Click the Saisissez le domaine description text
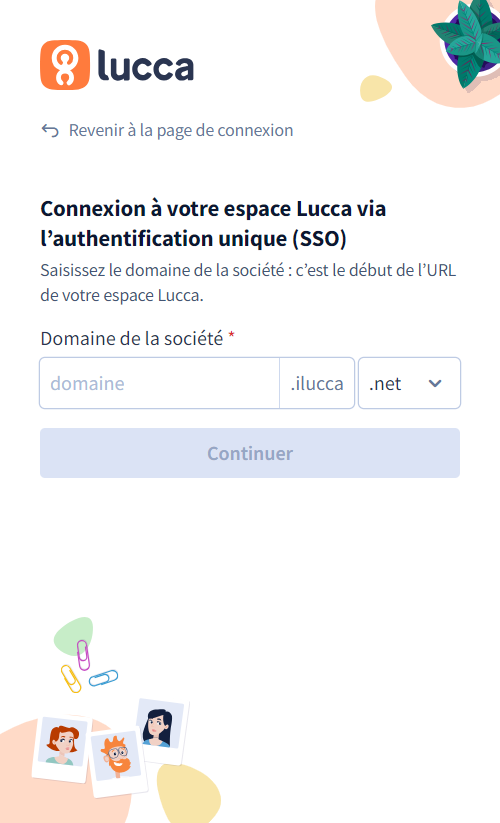The height and width of the screenshot is (823, 500). tap(248, 282)
